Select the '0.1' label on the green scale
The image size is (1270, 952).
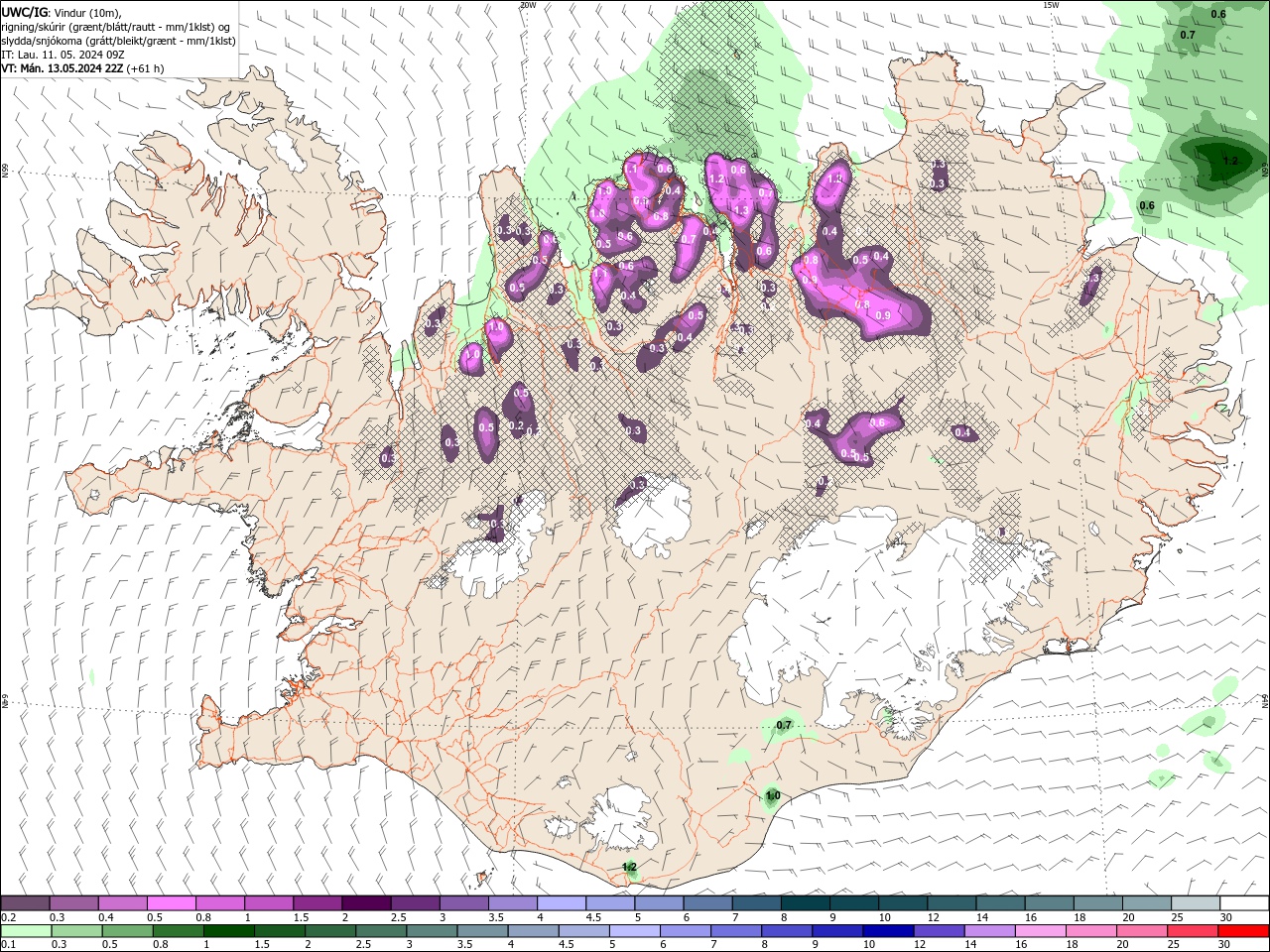coord(9,945)
